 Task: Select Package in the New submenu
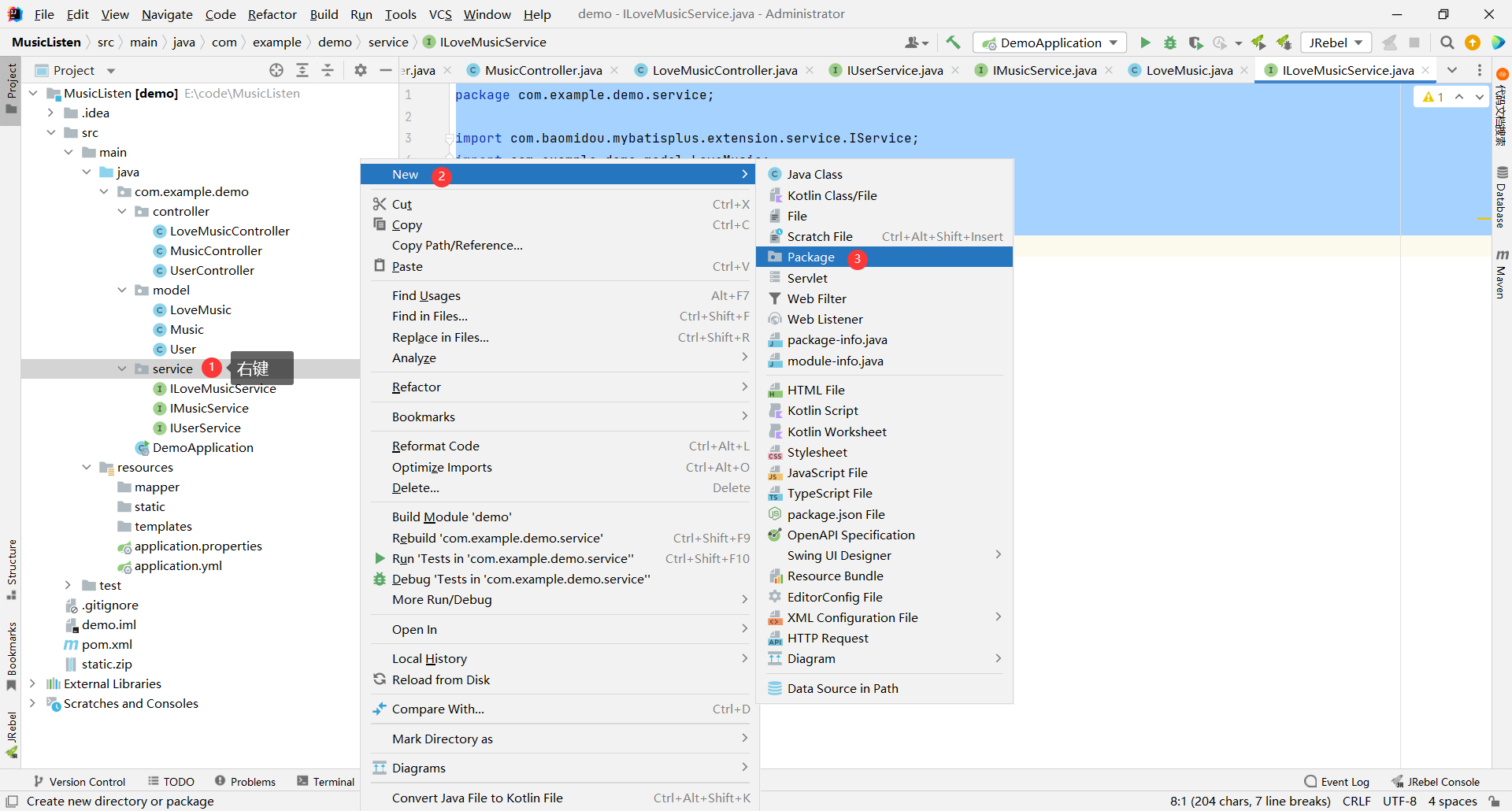884,257
